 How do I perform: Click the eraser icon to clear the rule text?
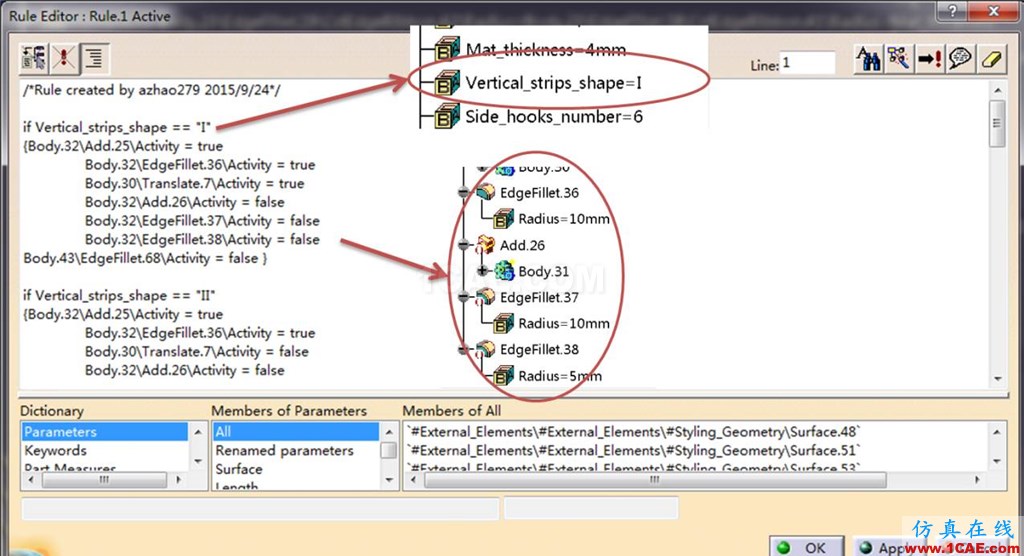[991, 59]
